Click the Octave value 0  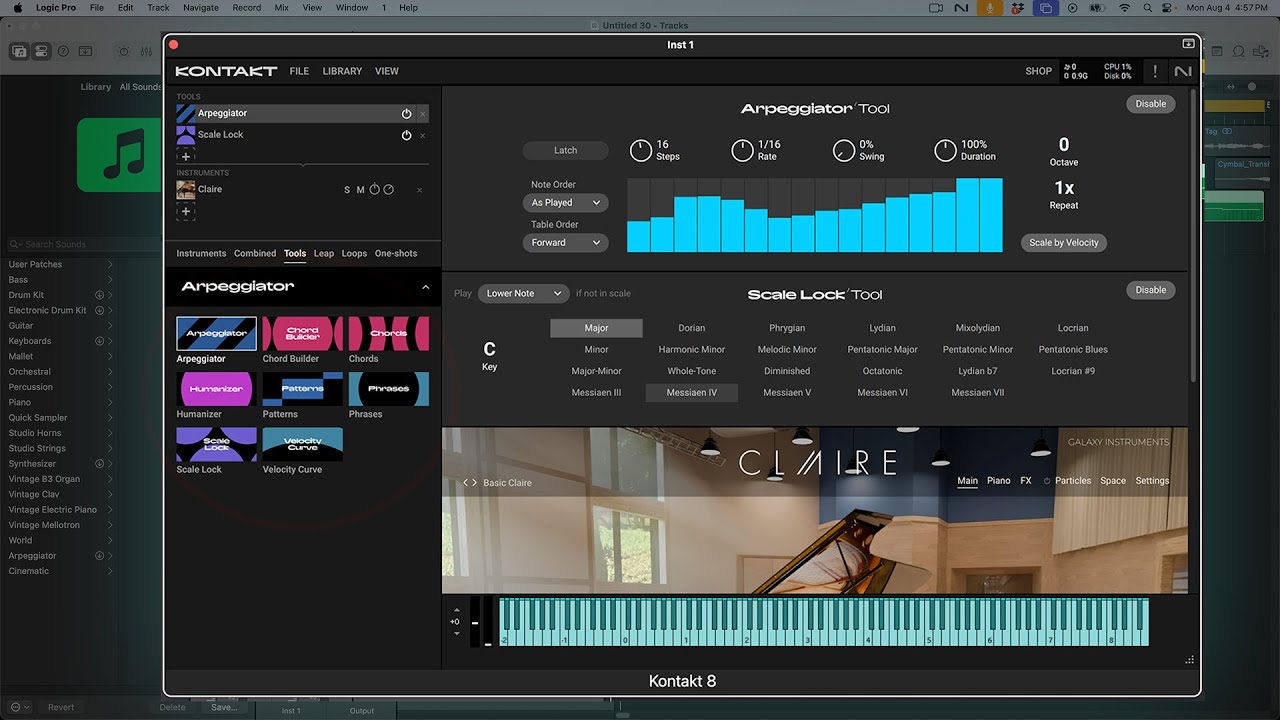[1064, 145]
